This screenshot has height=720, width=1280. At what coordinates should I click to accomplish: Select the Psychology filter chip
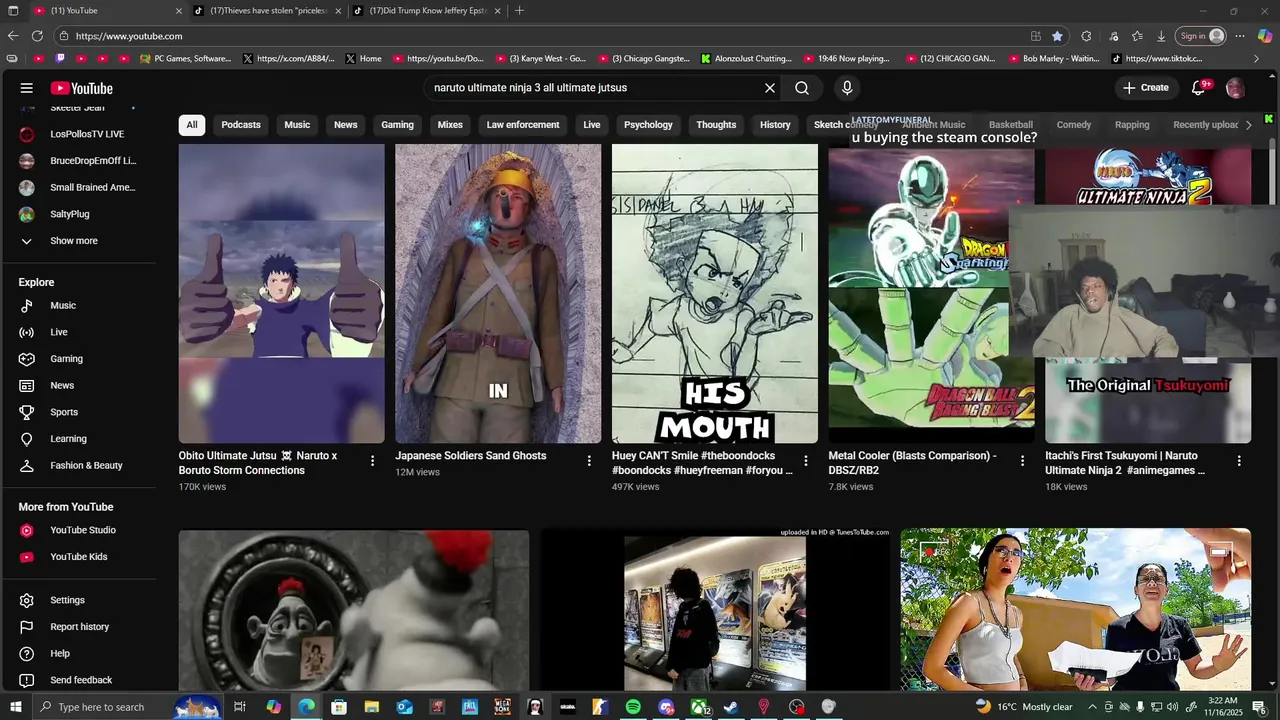pyautogui.click(x=648, y=125)
